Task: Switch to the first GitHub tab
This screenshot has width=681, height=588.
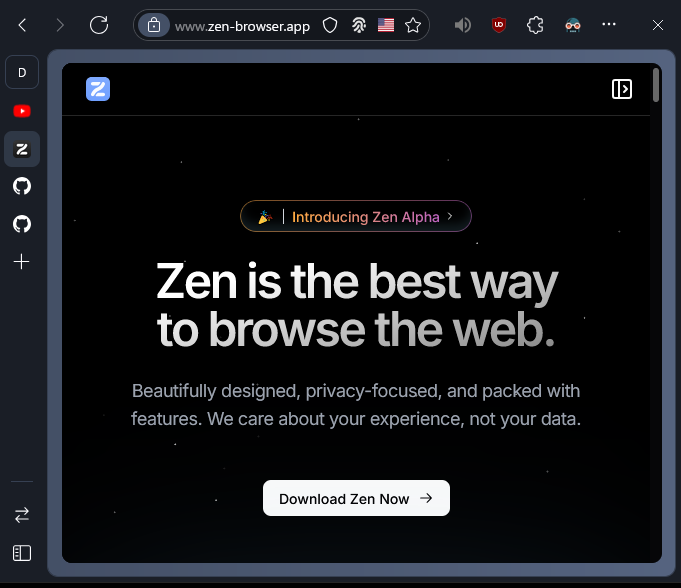Action: (22, 186)
